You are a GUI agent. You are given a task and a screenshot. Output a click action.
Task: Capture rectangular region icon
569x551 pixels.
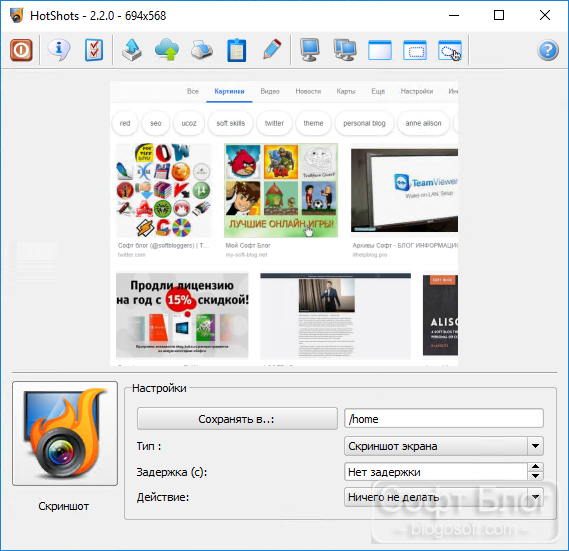[x=415, y=50]
